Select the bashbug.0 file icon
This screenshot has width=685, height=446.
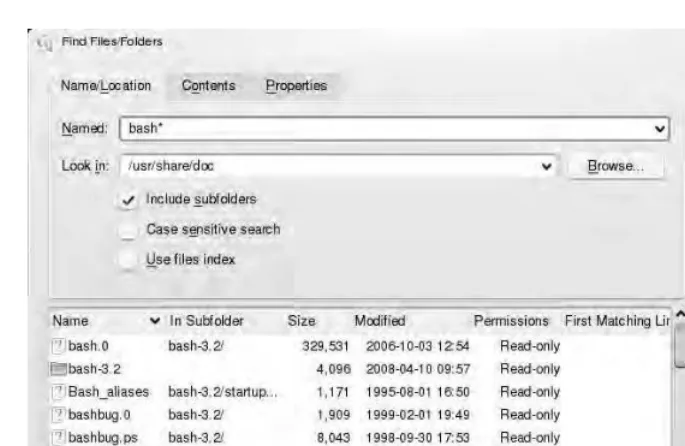(59, 415)
